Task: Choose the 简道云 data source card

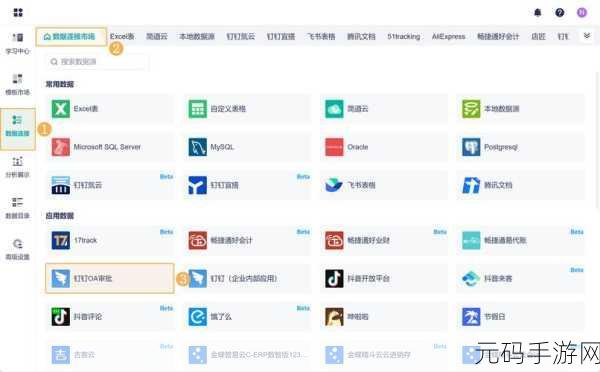Action: pos(384,109)
